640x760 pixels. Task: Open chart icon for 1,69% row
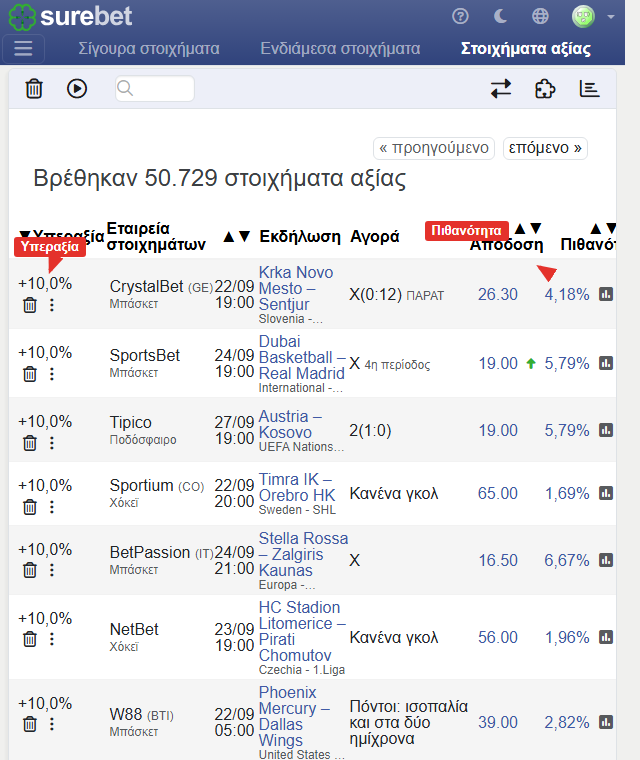(606, 493)
